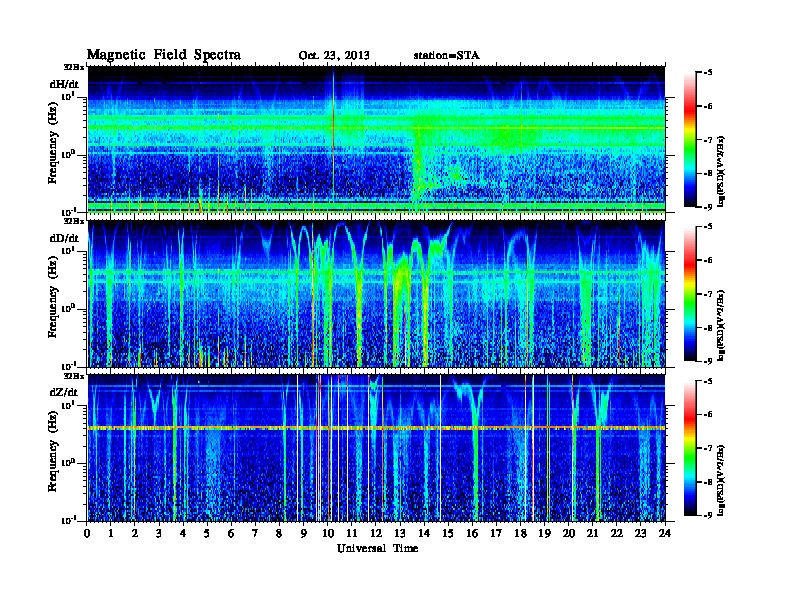792x612 pixels.
Task: Click hour tick label '7' on time axis
Action: click(x=255, y=533)
